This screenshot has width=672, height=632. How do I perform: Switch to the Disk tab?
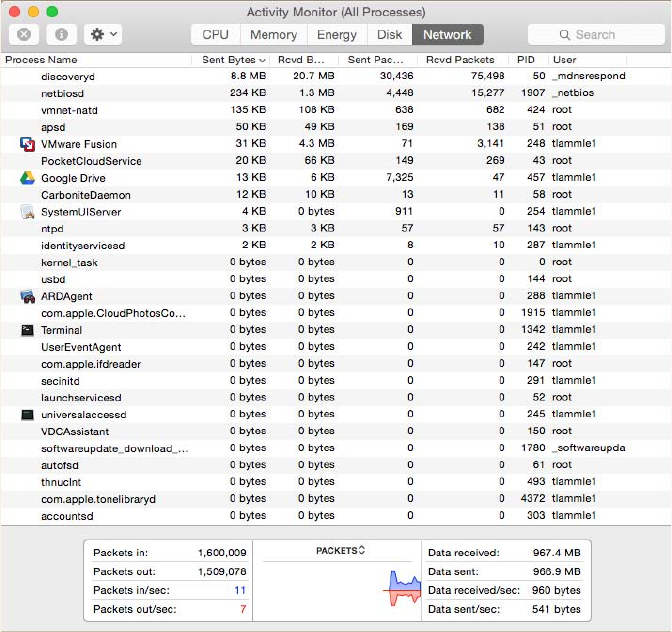click(x=390, y=35)
